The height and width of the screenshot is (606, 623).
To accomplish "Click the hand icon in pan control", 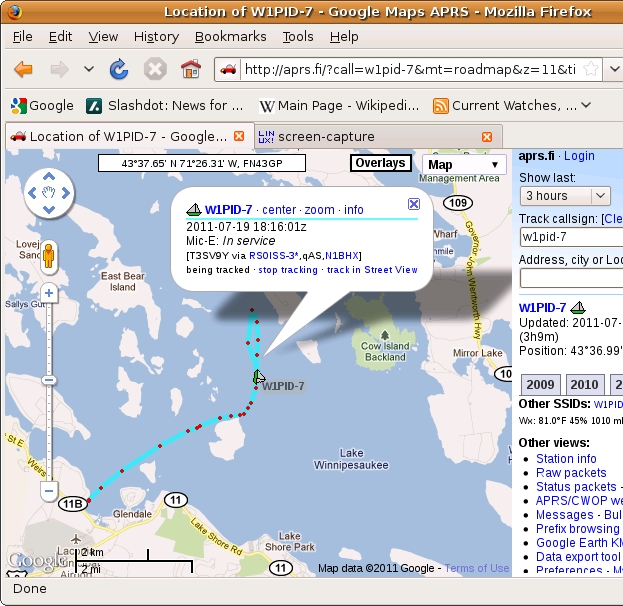I will click(x=49, y=193).
